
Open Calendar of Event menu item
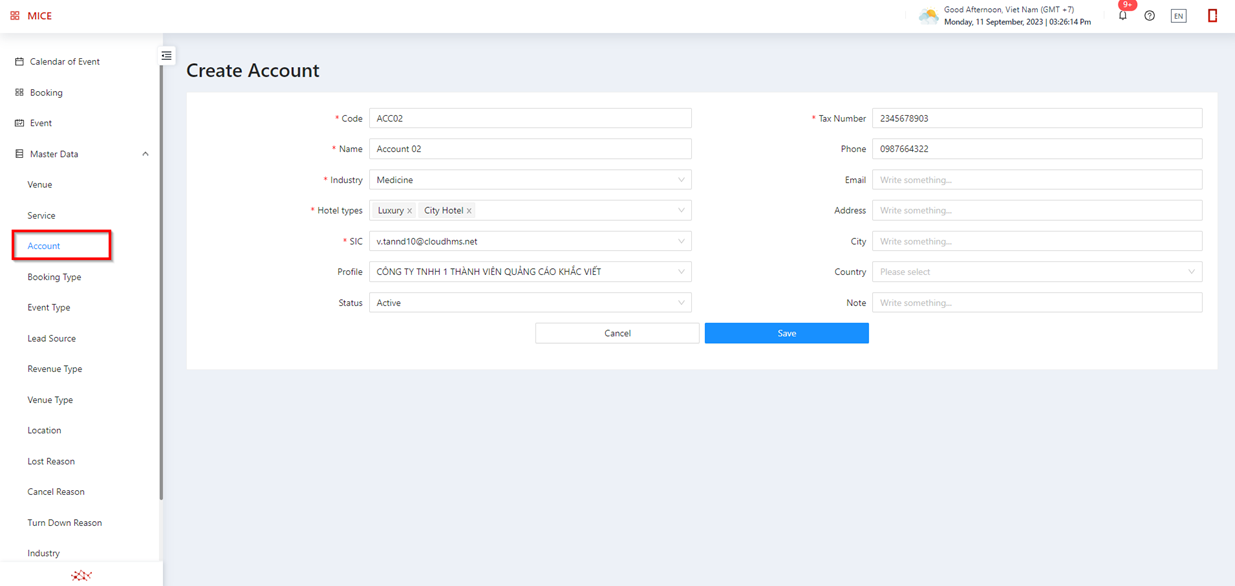[64, 62]
